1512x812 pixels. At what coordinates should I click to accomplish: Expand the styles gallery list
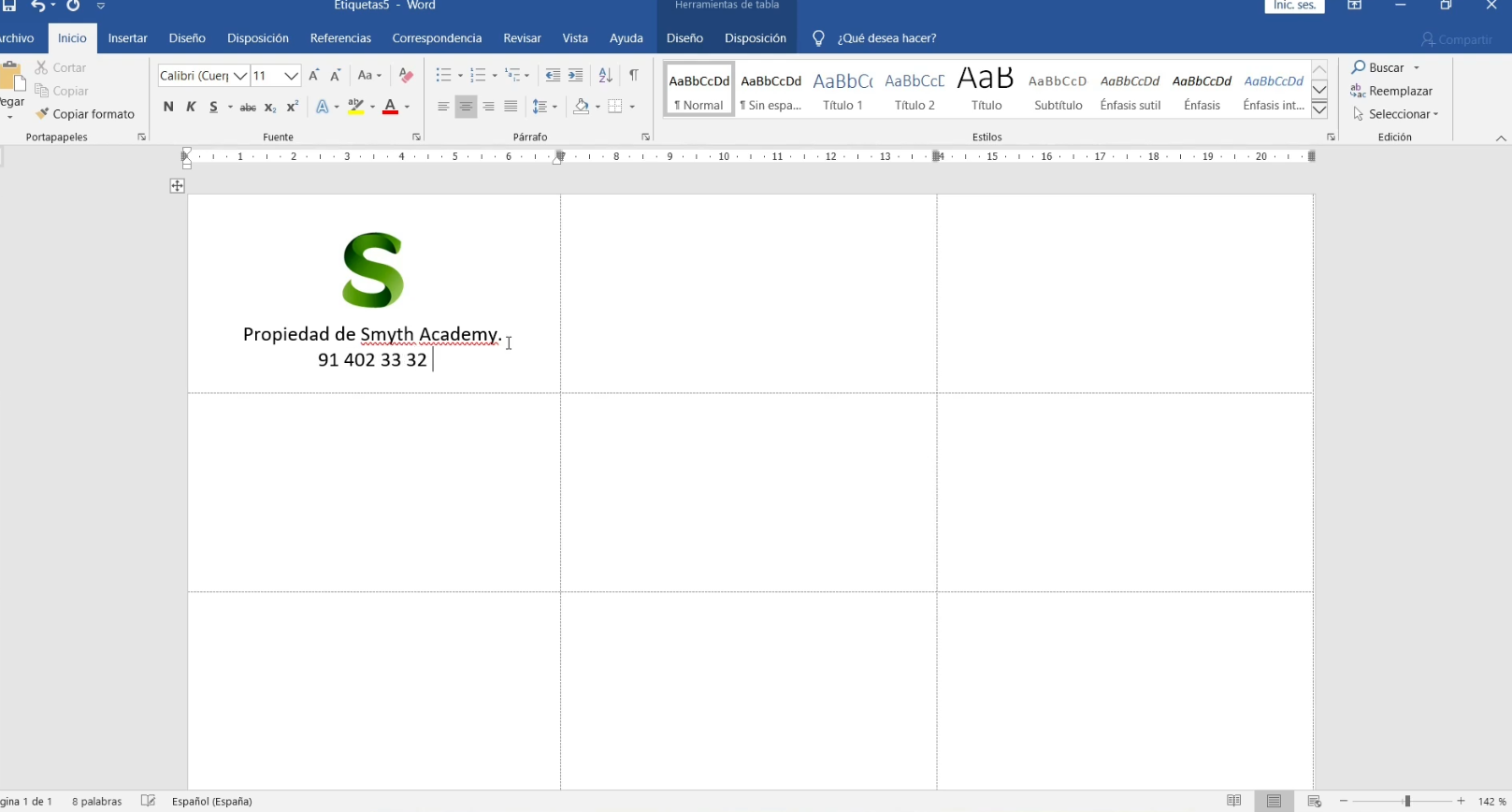[1319, 110]
